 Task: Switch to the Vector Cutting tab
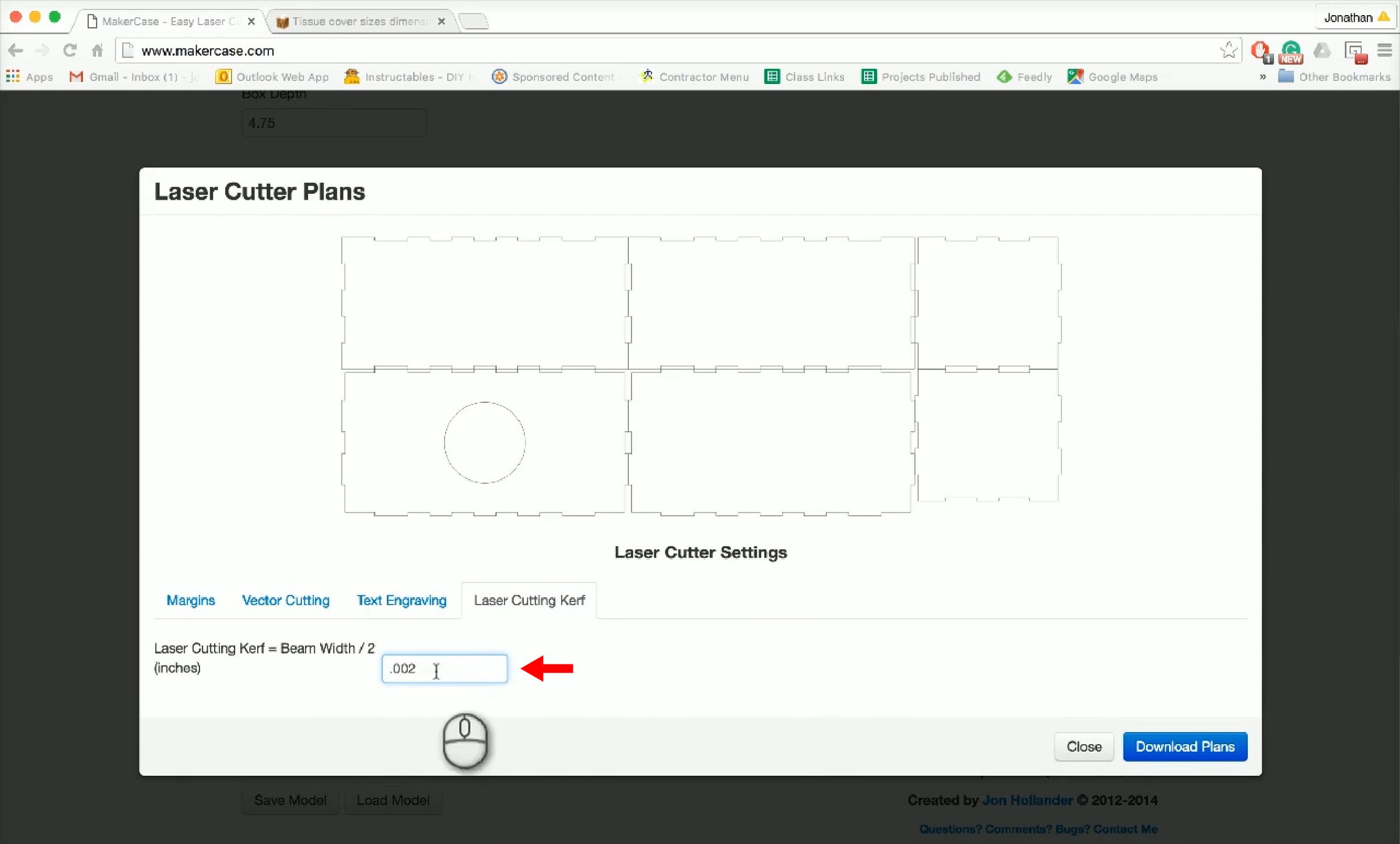click(286, 600)
